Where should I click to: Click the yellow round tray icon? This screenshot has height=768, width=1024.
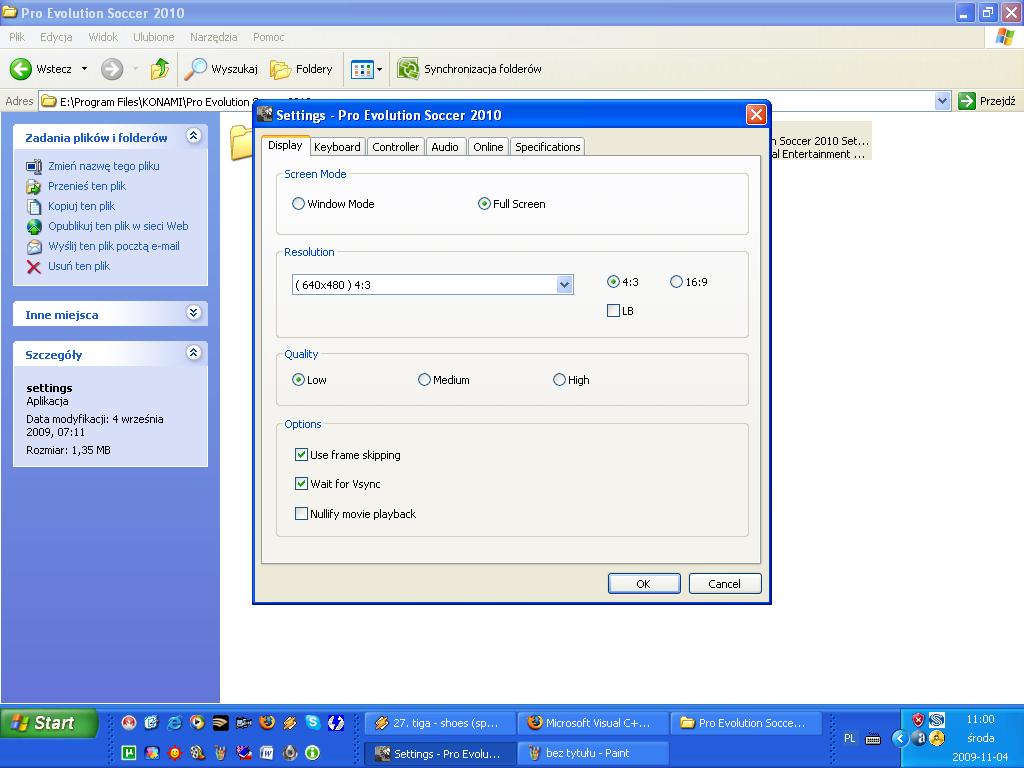pyautogui.click(x=937, y=739)
